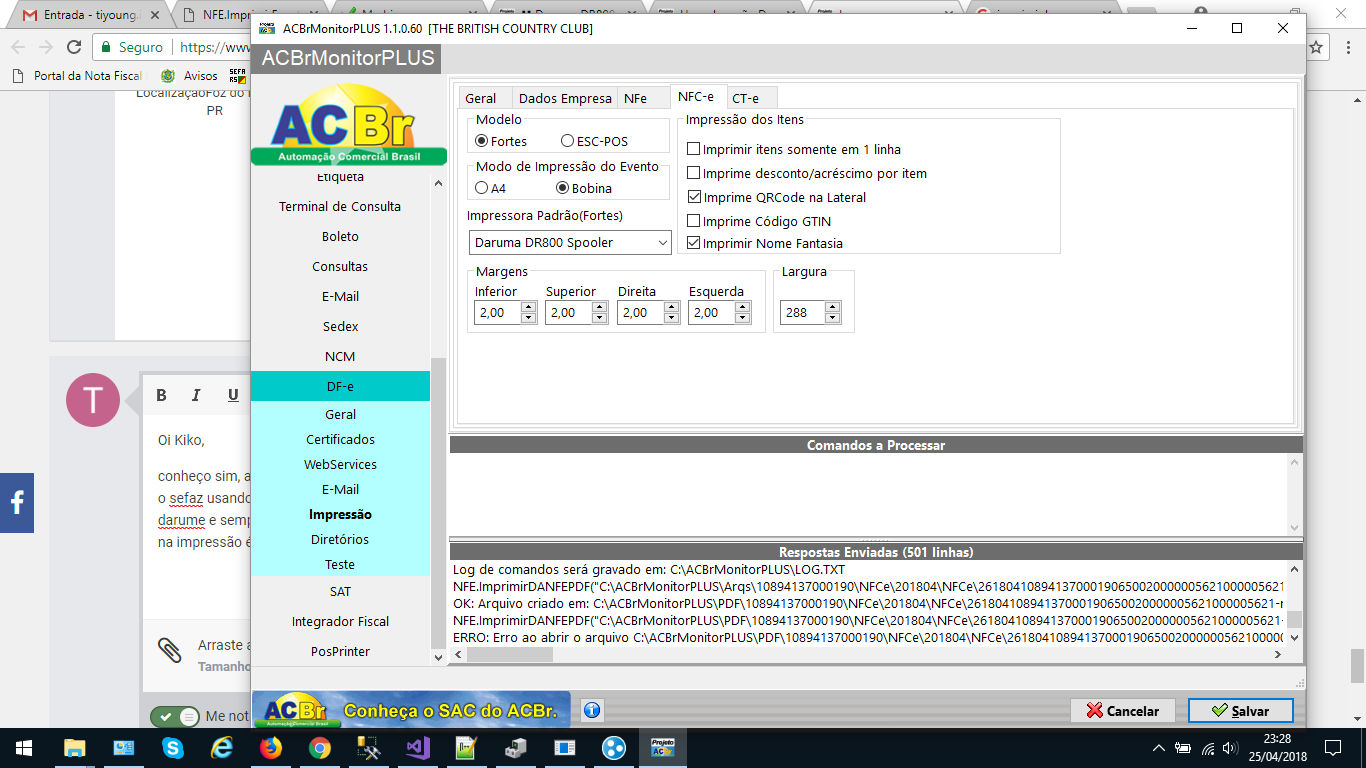
Task: Open the SAT section in sidebar
Action: click(x=340, y=591)
